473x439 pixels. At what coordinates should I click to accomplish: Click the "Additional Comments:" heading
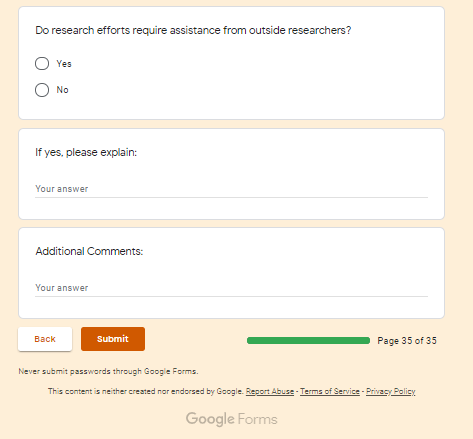89,251
